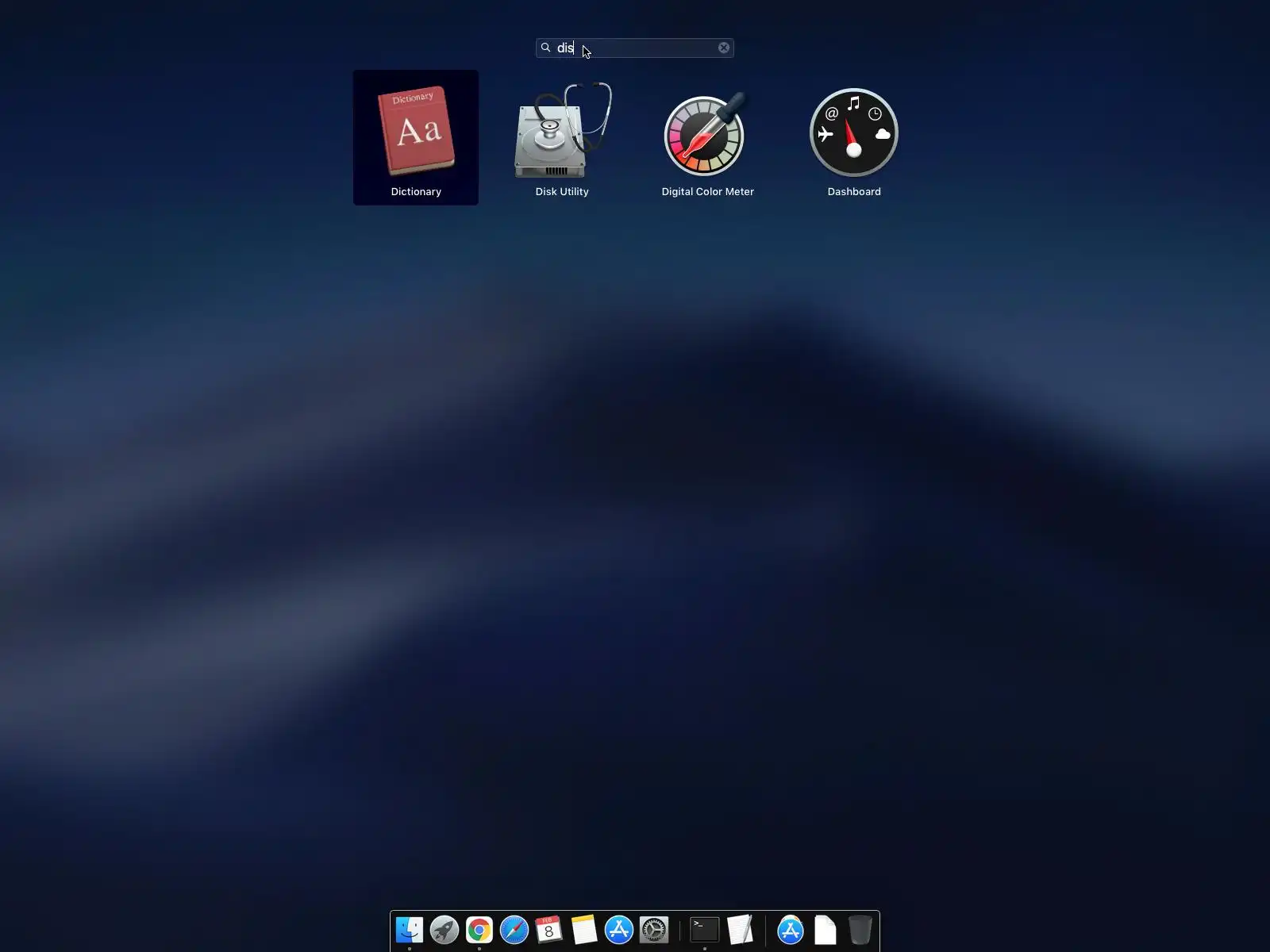
Task: Open TextEdit from the Dock
Action: point(740,930)
